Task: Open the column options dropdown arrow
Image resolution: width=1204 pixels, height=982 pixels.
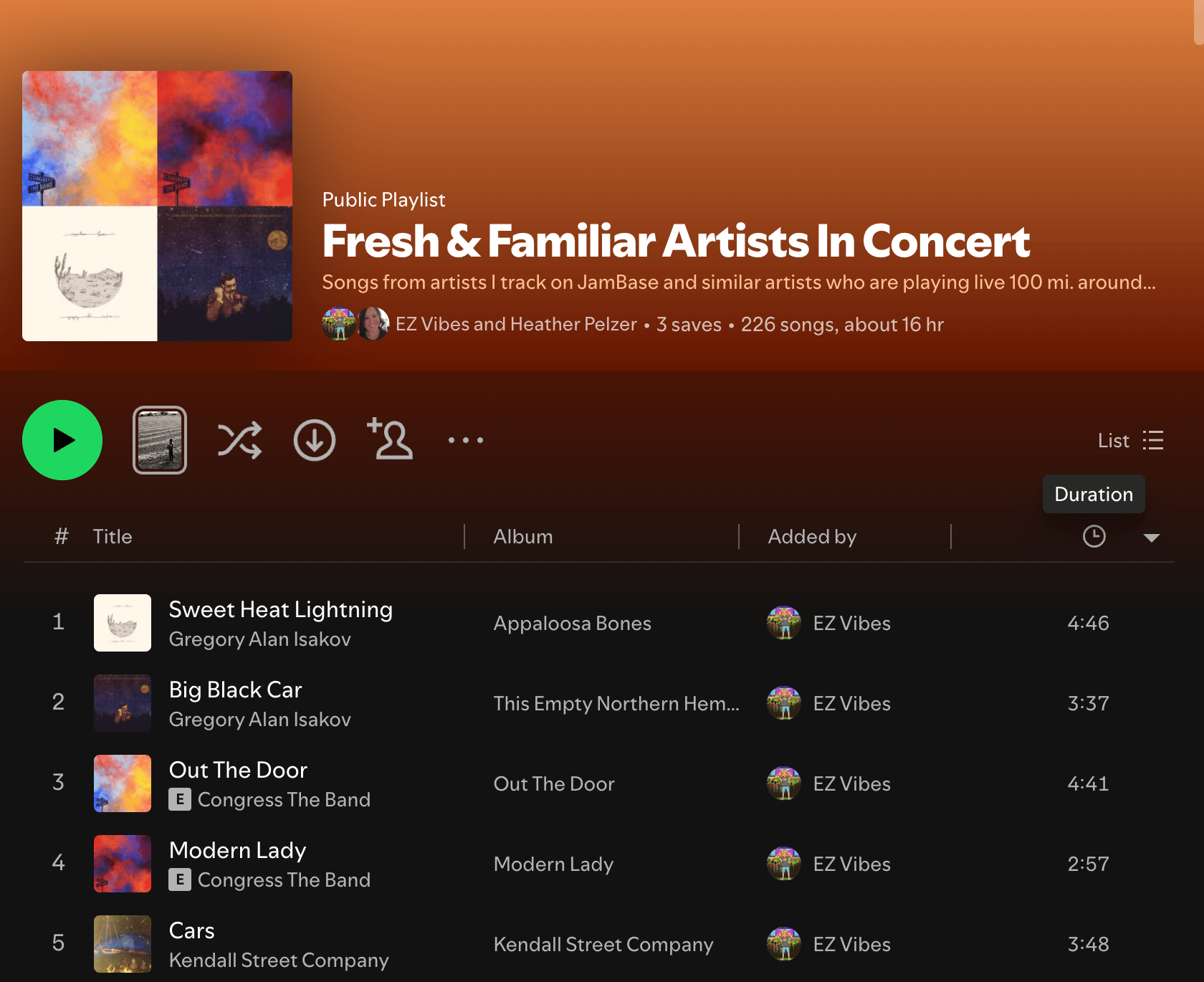Action: [x=1152, y=538]
